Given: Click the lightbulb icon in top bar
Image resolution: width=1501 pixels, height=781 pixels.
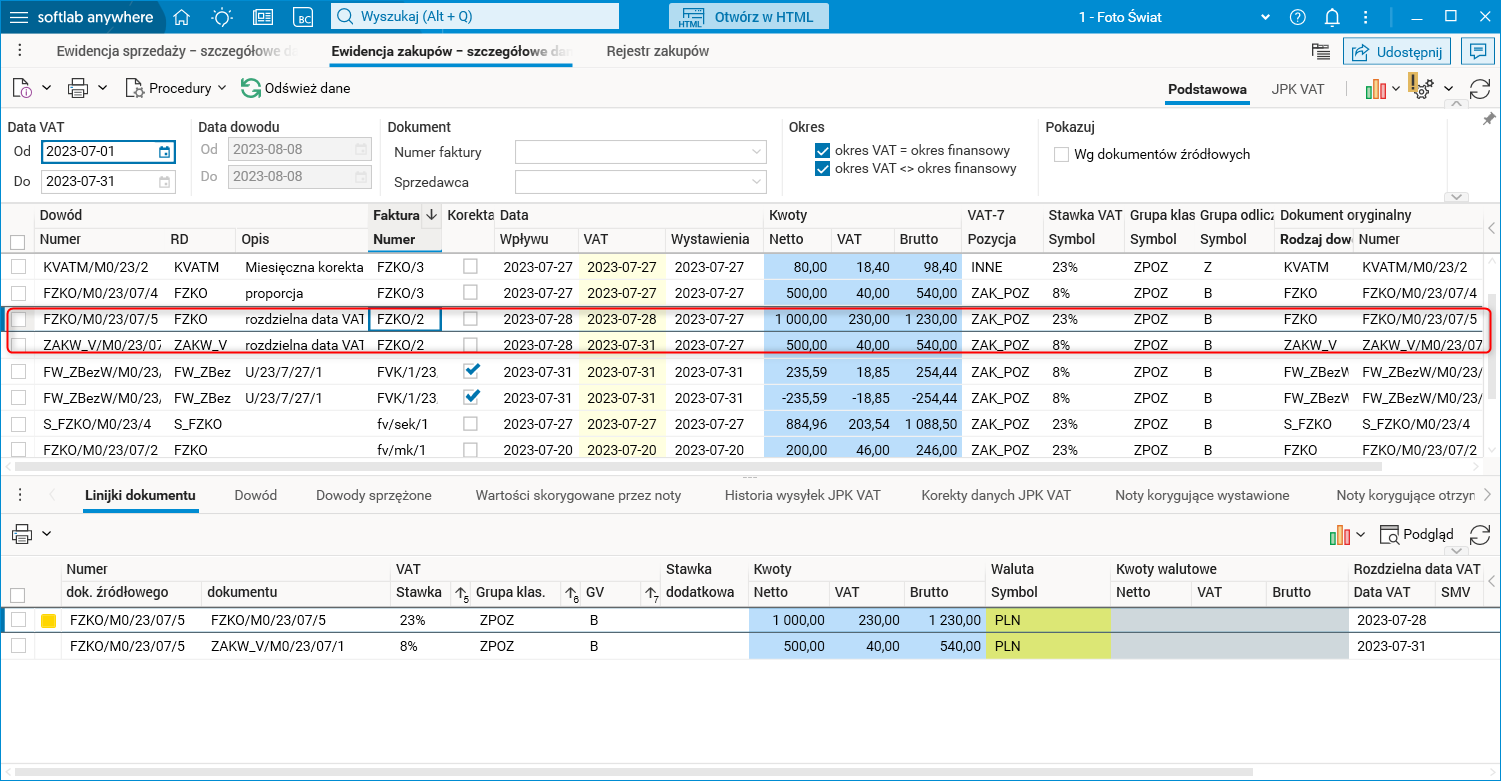Looking at the screenshot, I should [x=222, y=17].
